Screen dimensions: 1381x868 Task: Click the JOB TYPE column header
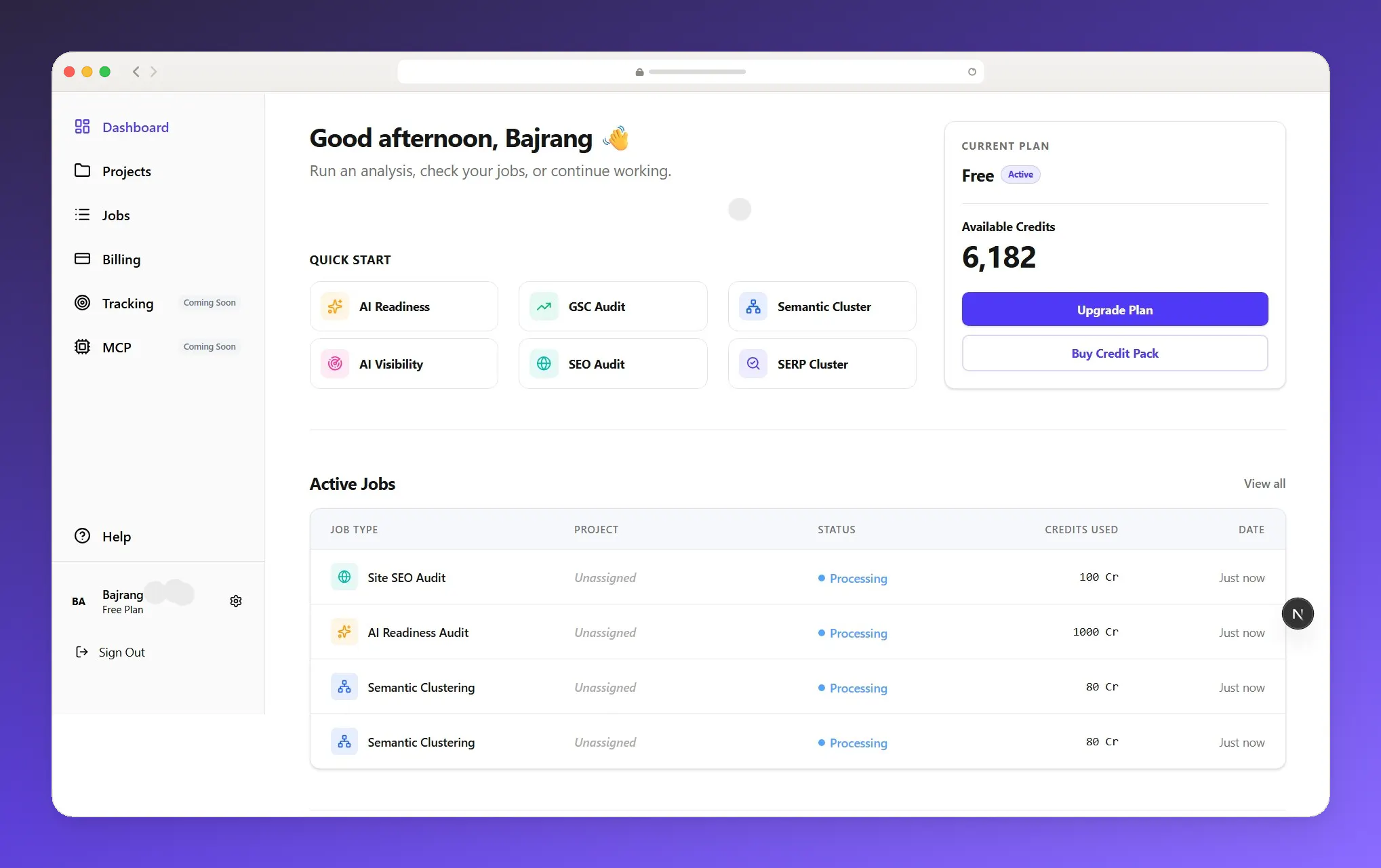(354, 529)
